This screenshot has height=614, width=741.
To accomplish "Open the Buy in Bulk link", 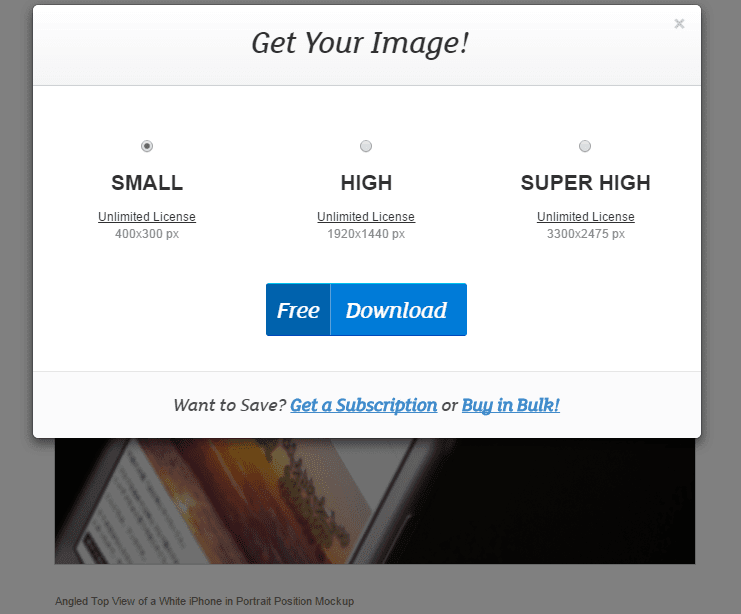I will pyautogui.click(x=511, y=405).
